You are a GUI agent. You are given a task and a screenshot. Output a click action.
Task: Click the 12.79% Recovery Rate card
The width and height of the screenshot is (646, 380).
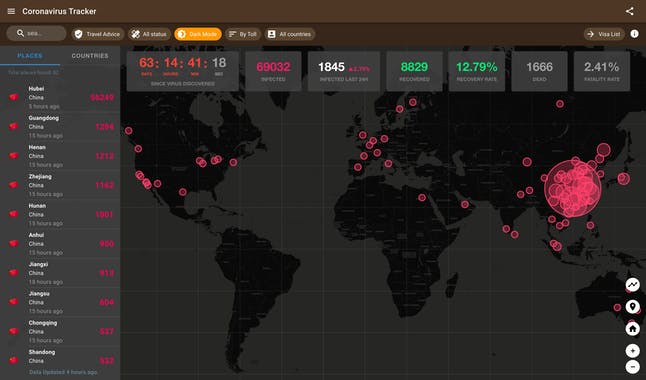pyautogui.click(x=477, y=71)
